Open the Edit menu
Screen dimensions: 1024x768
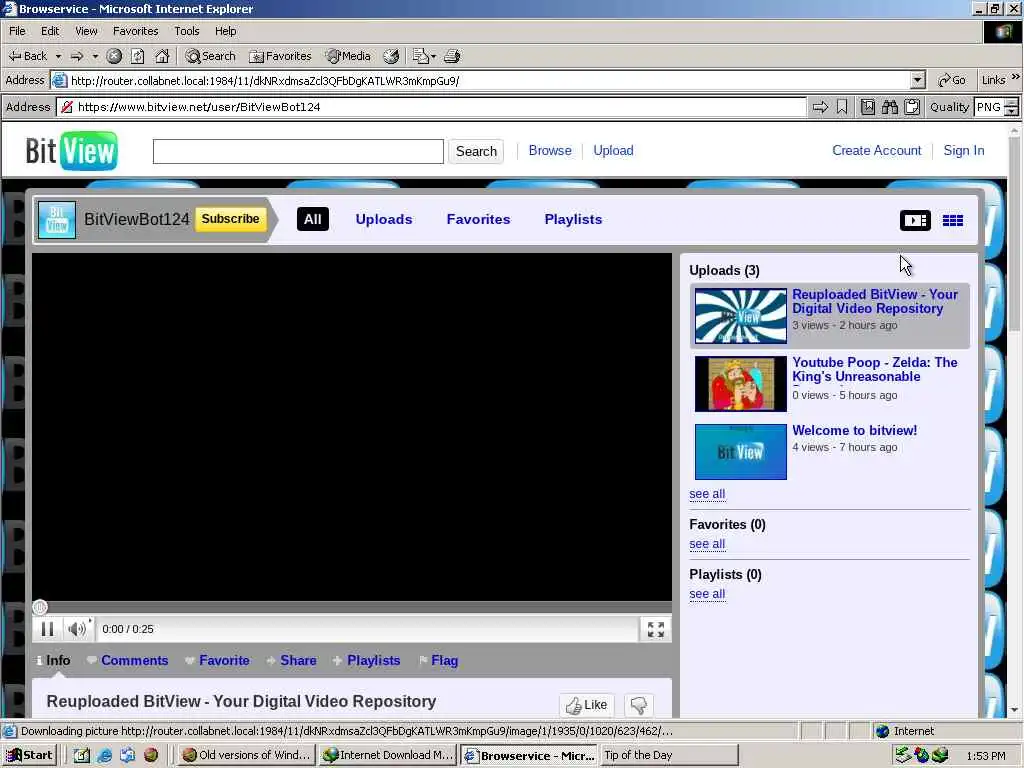50,31
